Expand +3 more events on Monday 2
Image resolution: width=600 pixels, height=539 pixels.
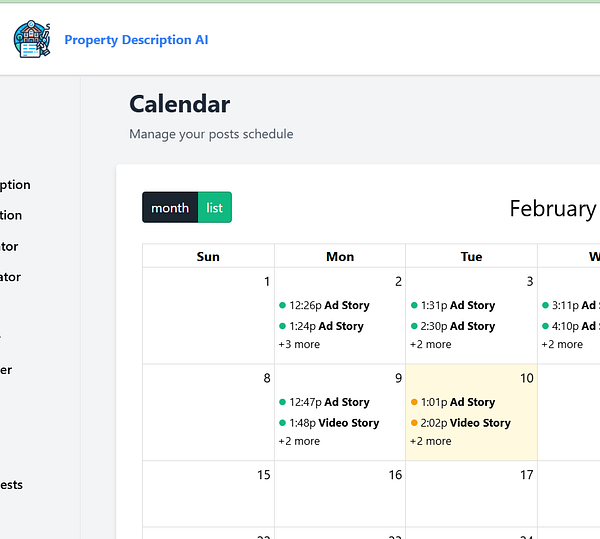[299, 344]
